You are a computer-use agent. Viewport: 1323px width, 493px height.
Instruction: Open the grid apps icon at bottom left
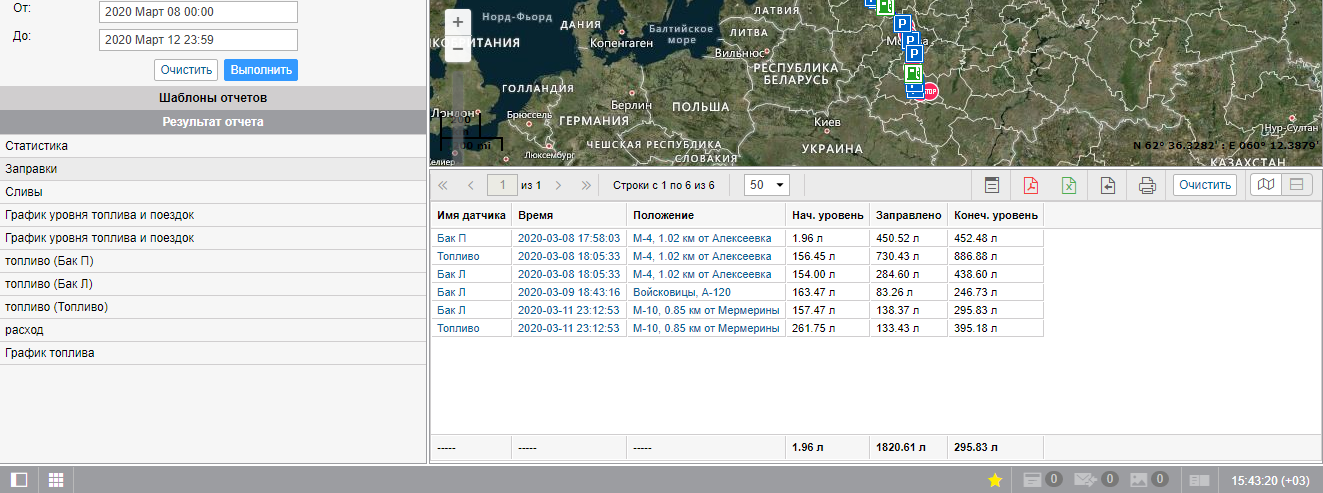[56, 480]
